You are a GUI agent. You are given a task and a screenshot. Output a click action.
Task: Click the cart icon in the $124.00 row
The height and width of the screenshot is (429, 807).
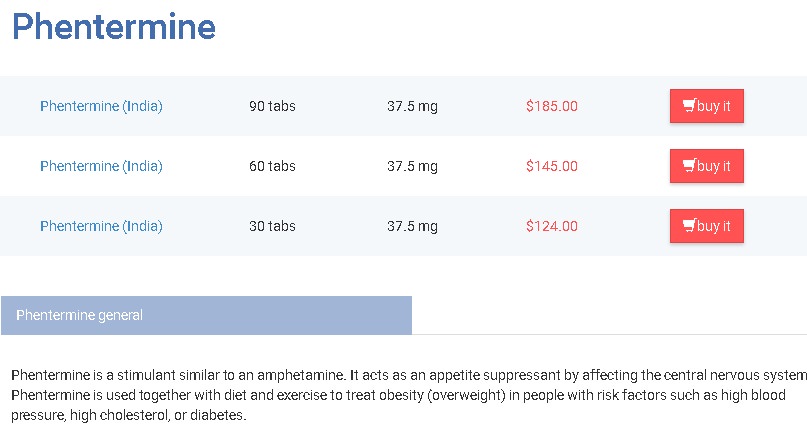point(689,226)
